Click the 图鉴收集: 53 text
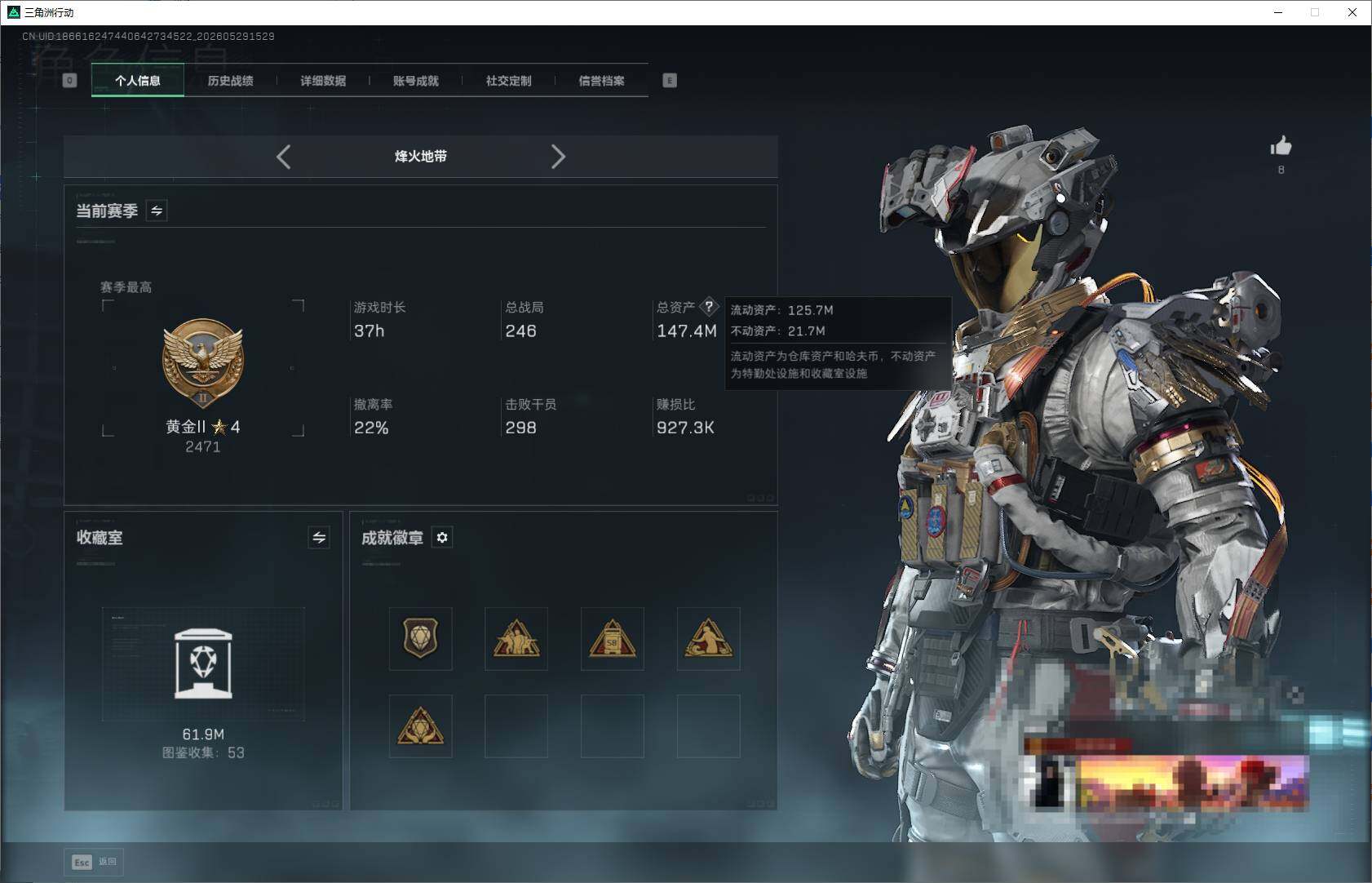Image resolution: width=1372 pixels, height=883 pixels. 203,752
